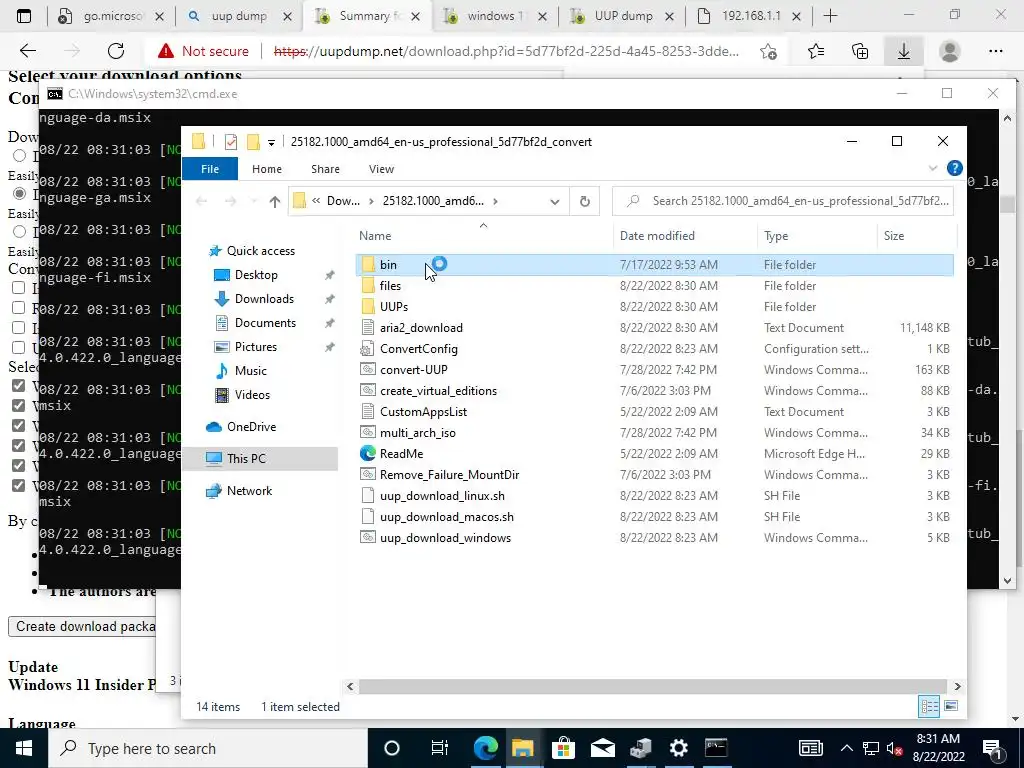Open Music in the navigation pane
Screen dimensions: 1024x768
point(251,371)
